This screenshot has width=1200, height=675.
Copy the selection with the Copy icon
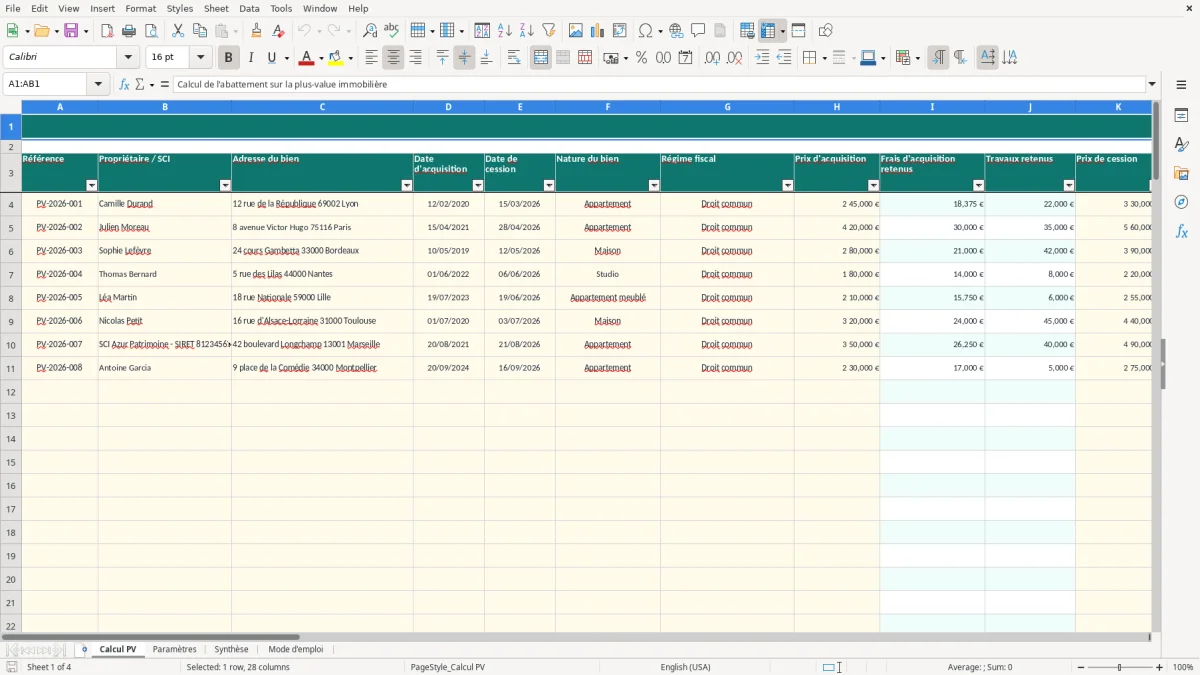(x=199, y=31)
